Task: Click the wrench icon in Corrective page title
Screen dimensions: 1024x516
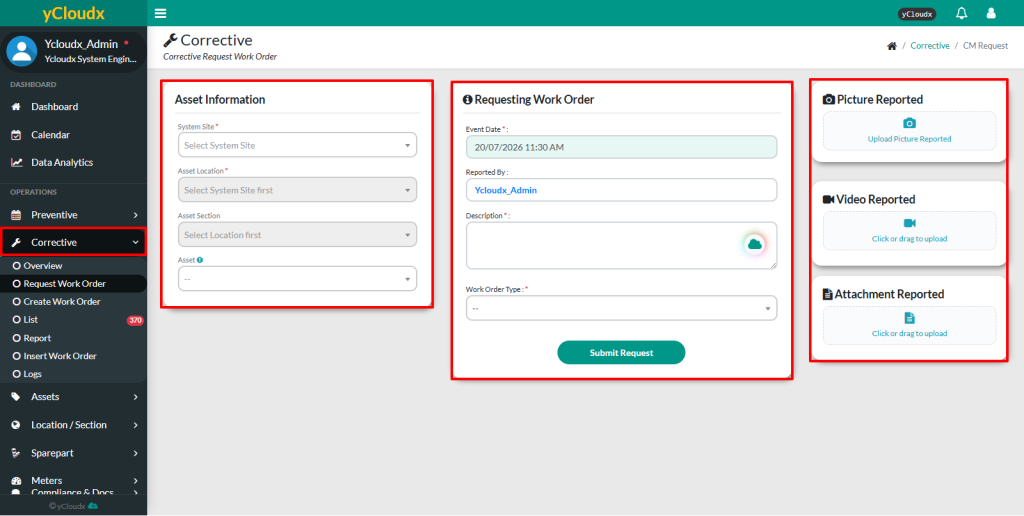Action: pos(170,40)
